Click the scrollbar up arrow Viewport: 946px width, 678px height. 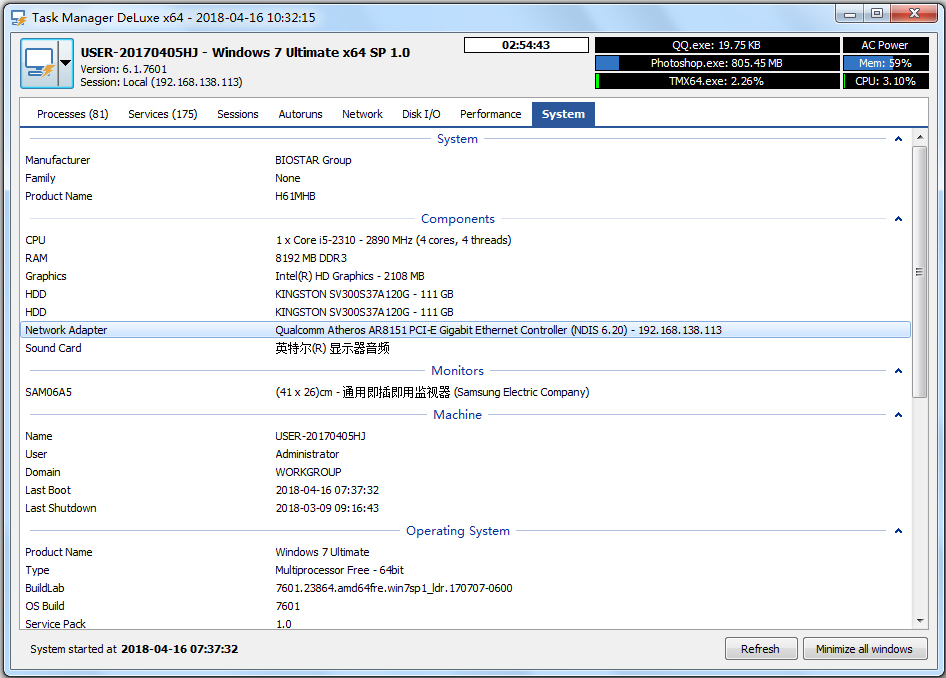coord(920,138)
